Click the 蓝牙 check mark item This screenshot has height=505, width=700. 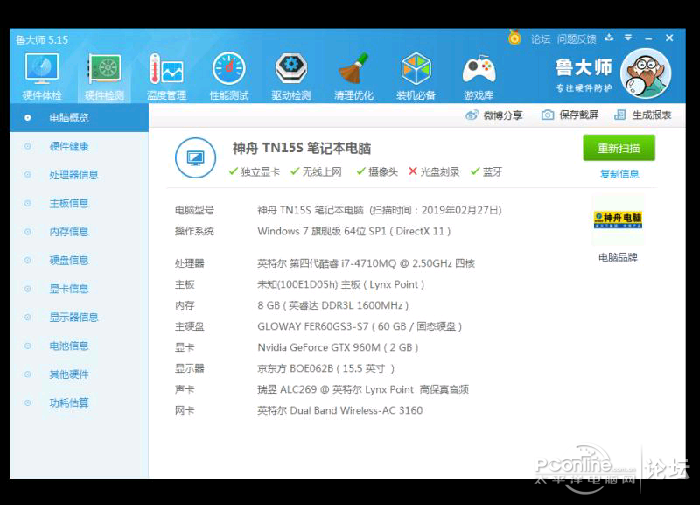pyautogui.click(x=487, y=172)
